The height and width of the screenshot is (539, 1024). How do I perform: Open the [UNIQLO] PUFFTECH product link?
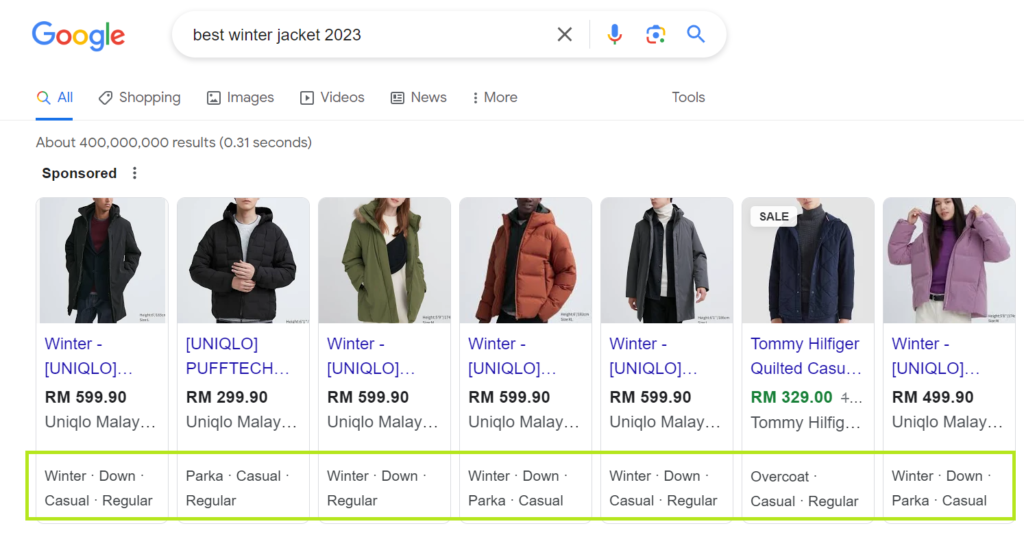coord(237,356)
